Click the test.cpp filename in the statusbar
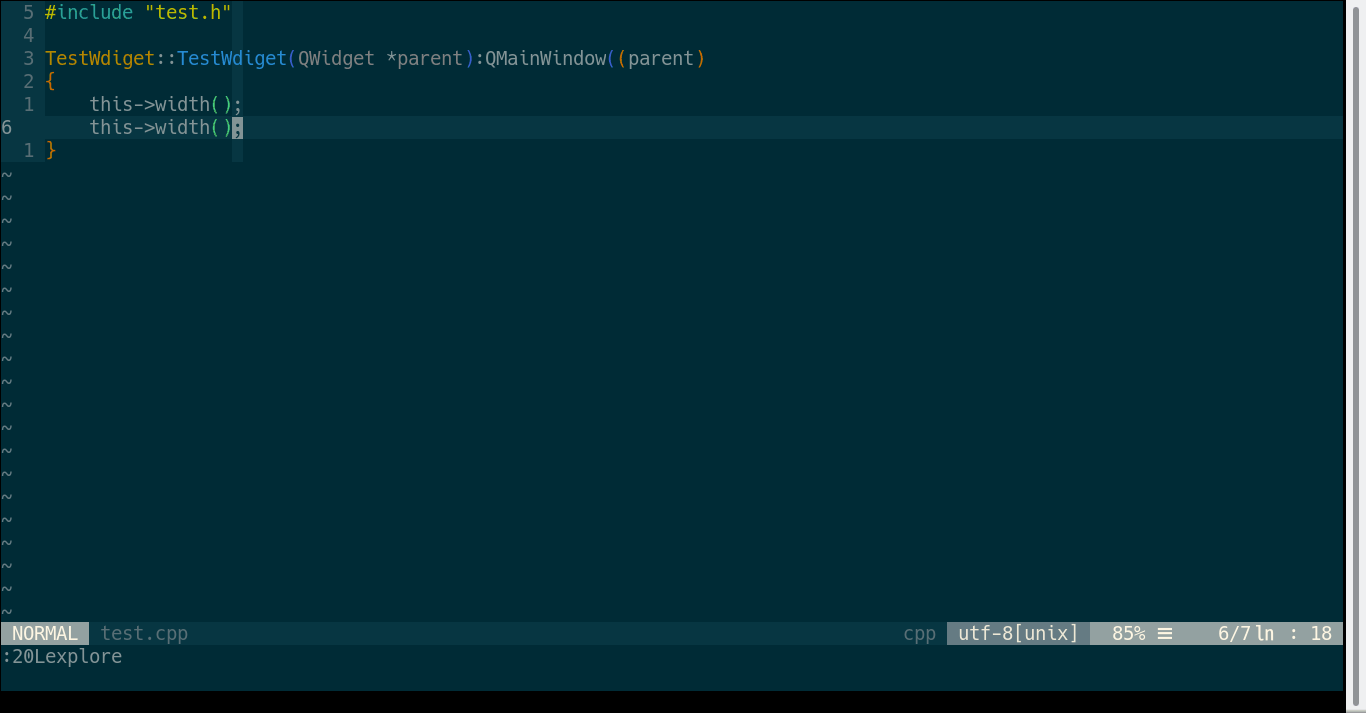Viewport: 1366px width, 713px height. [143, 632]
